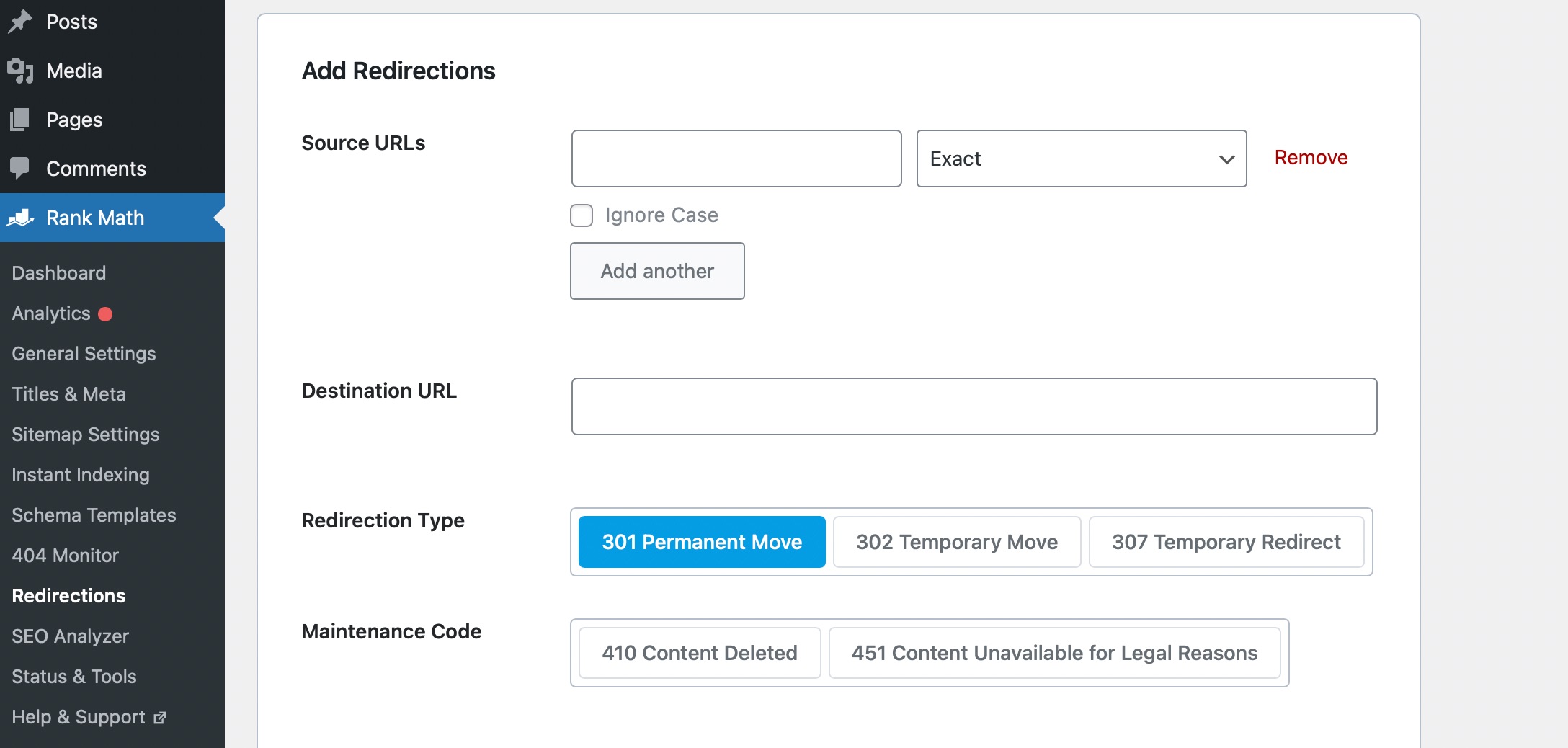Viewport: 1568px width, 748px height.
Task: Click the Media icon in the sidebar
Action: point(20,71)
